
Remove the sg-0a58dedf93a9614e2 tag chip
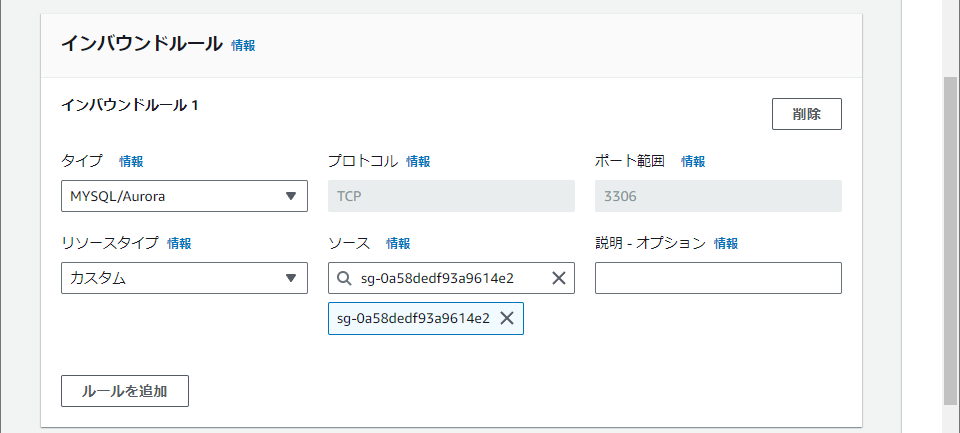point(507,318)
